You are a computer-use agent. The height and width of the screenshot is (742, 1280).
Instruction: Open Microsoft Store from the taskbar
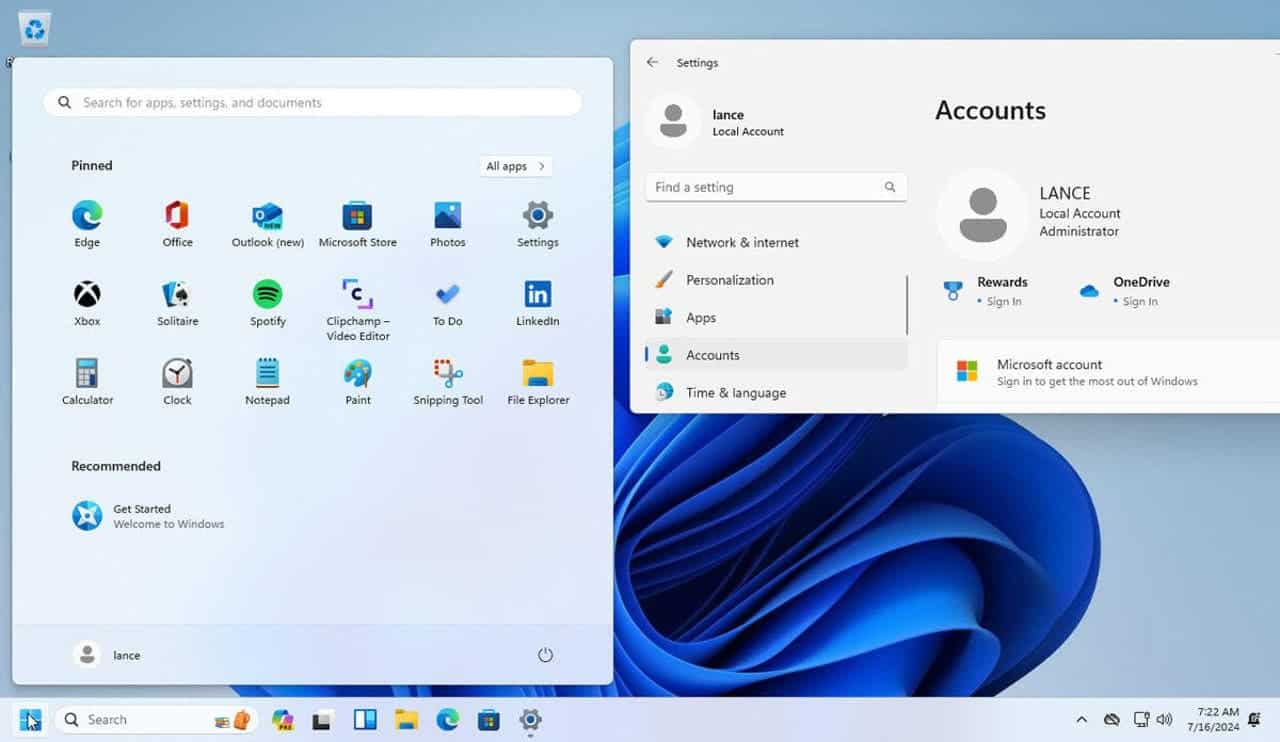(x=488, y=719)
